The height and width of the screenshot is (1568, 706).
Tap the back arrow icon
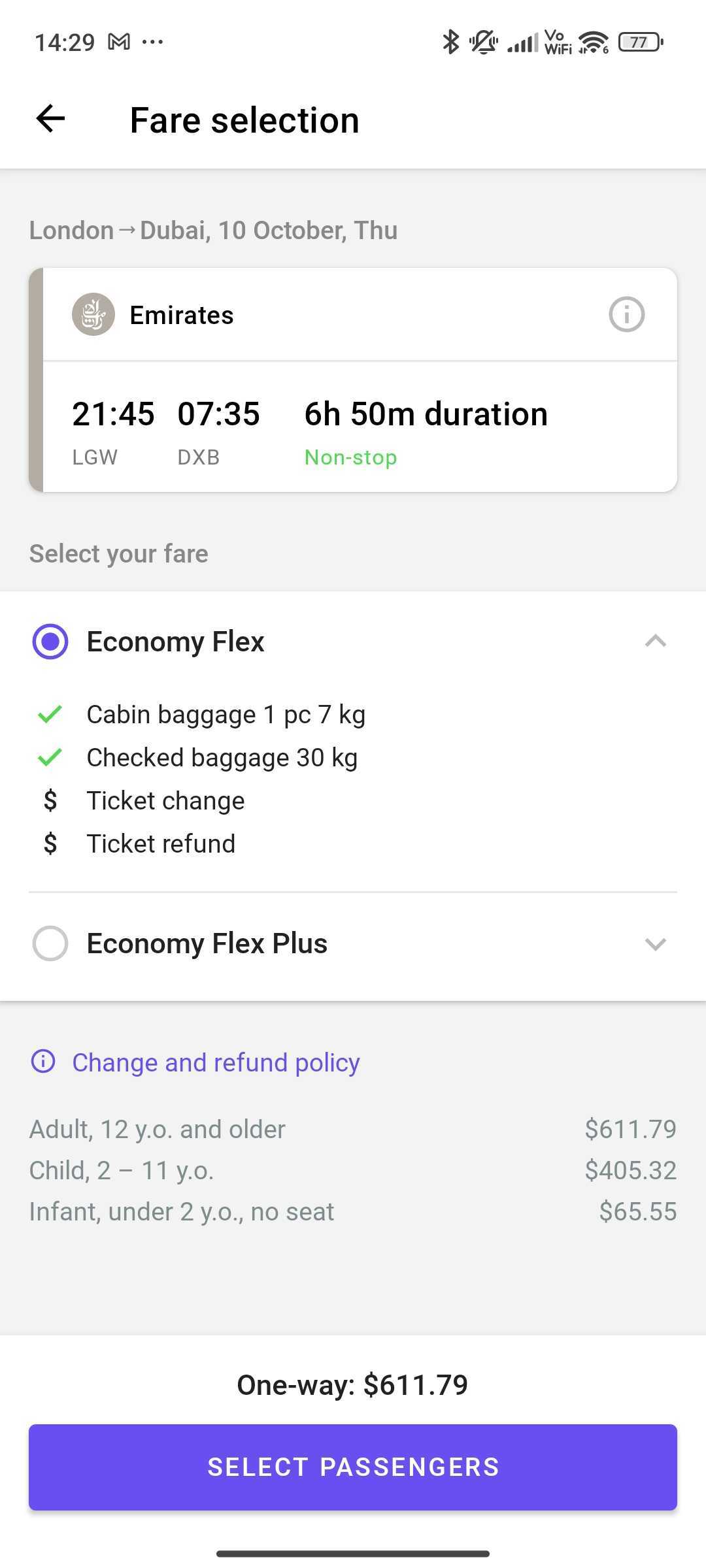(x=50, y=120)
